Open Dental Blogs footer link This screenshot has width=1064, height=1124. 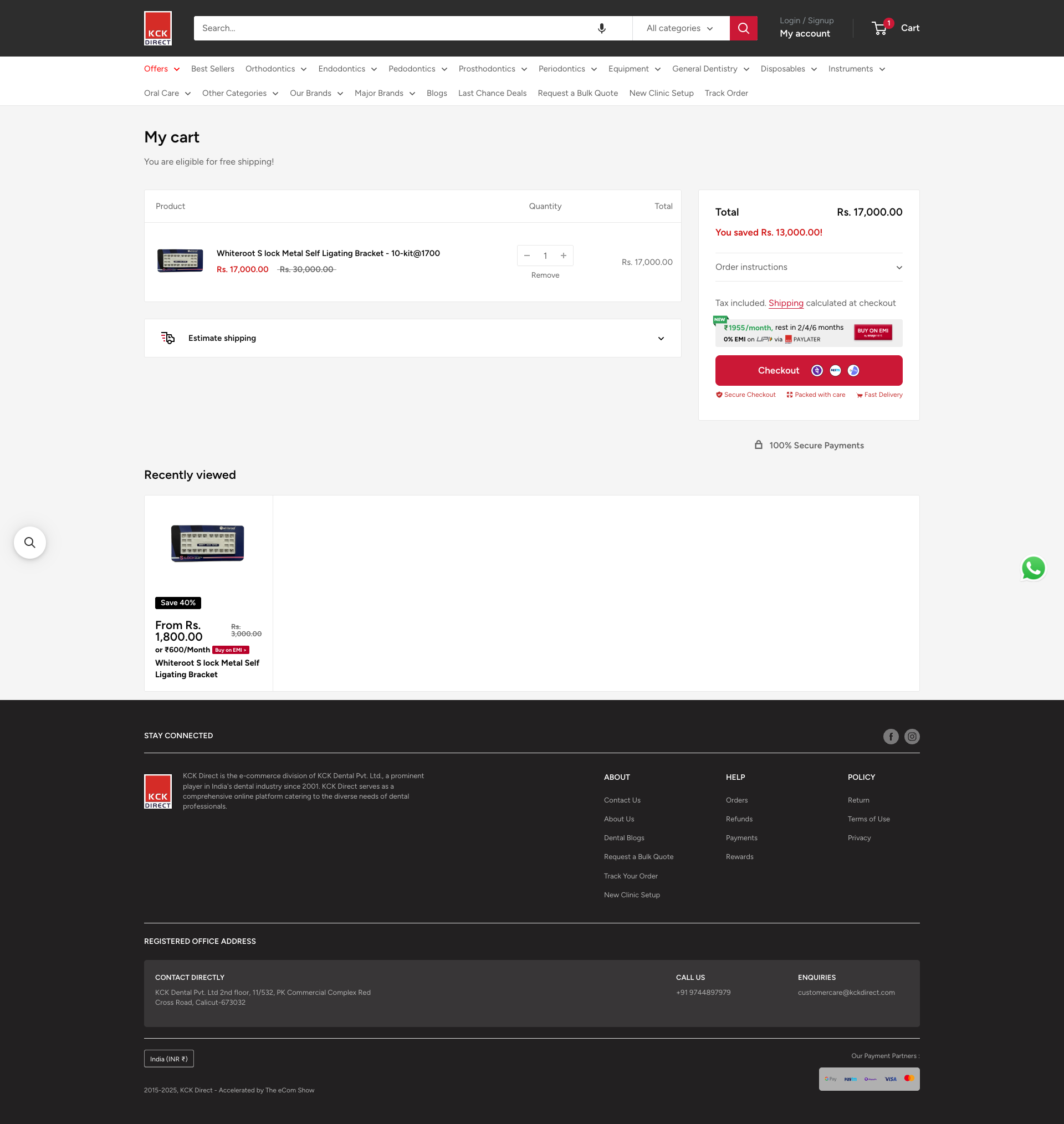tap(625, 837)
